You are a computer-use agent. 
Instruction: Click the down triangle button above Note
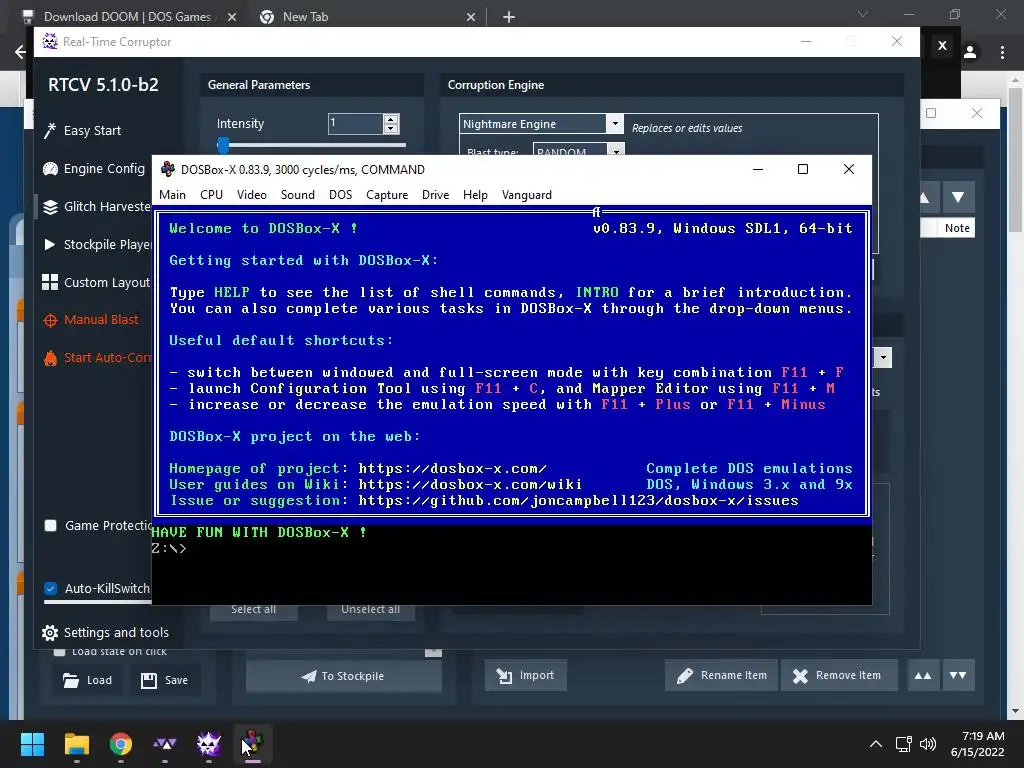pyautogui.click(x=958, y=197)
